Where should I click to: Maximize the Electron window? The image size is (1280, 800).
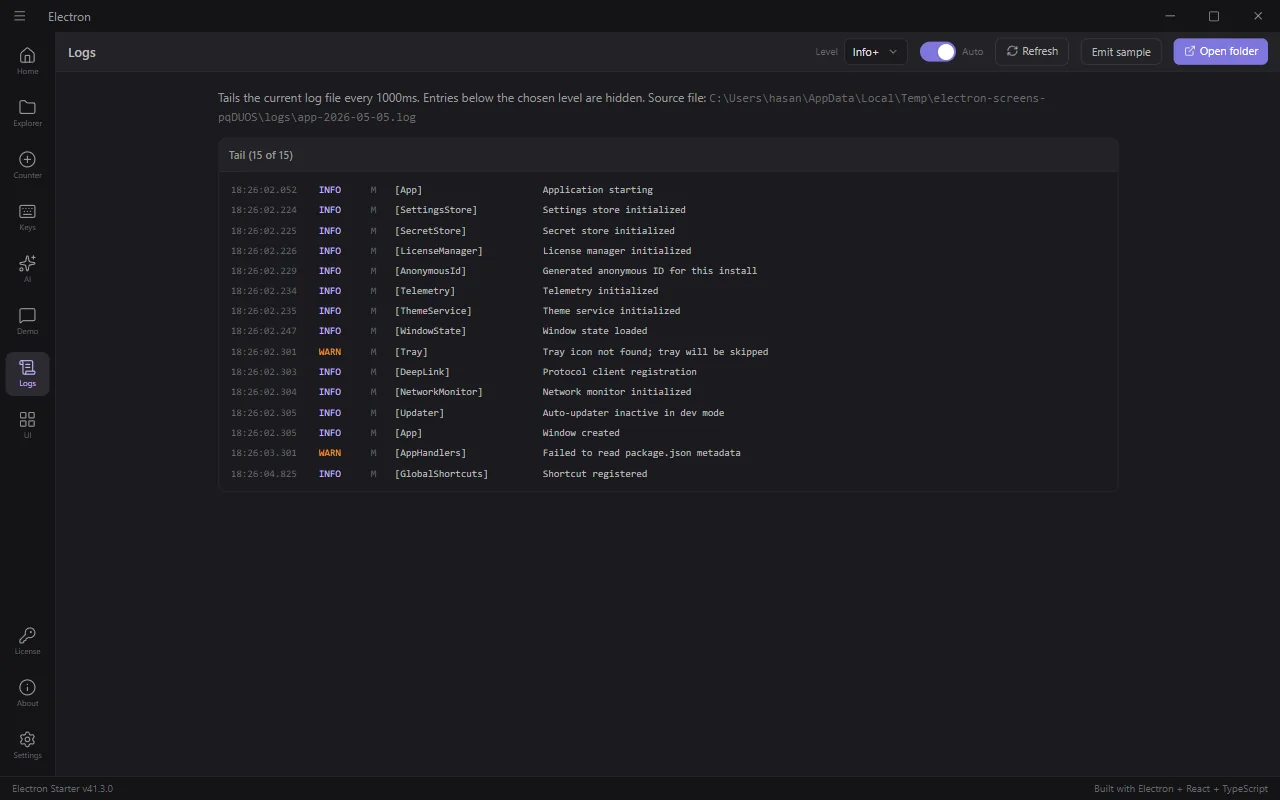tap(1214, 16)
